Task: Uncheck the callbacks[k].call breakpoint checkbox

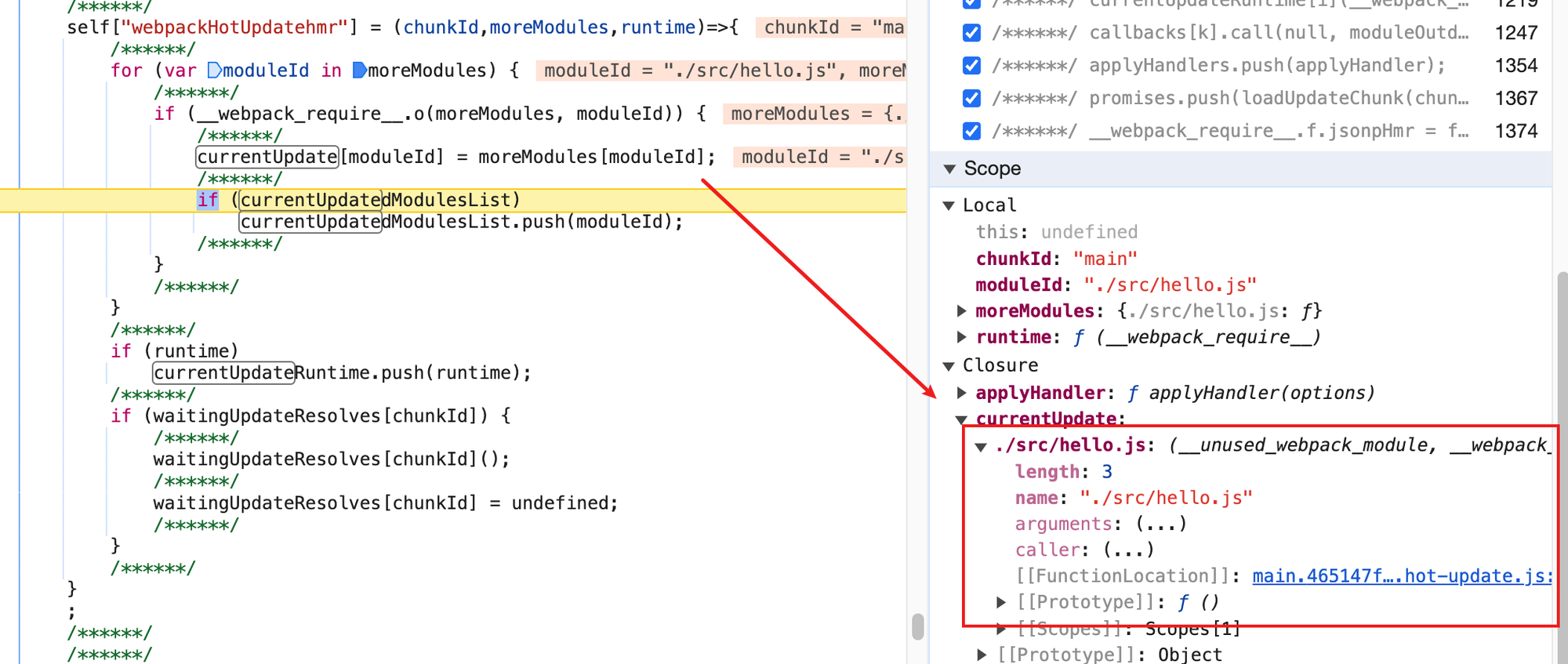Action: pyautogui.click(x=971, y=33)
